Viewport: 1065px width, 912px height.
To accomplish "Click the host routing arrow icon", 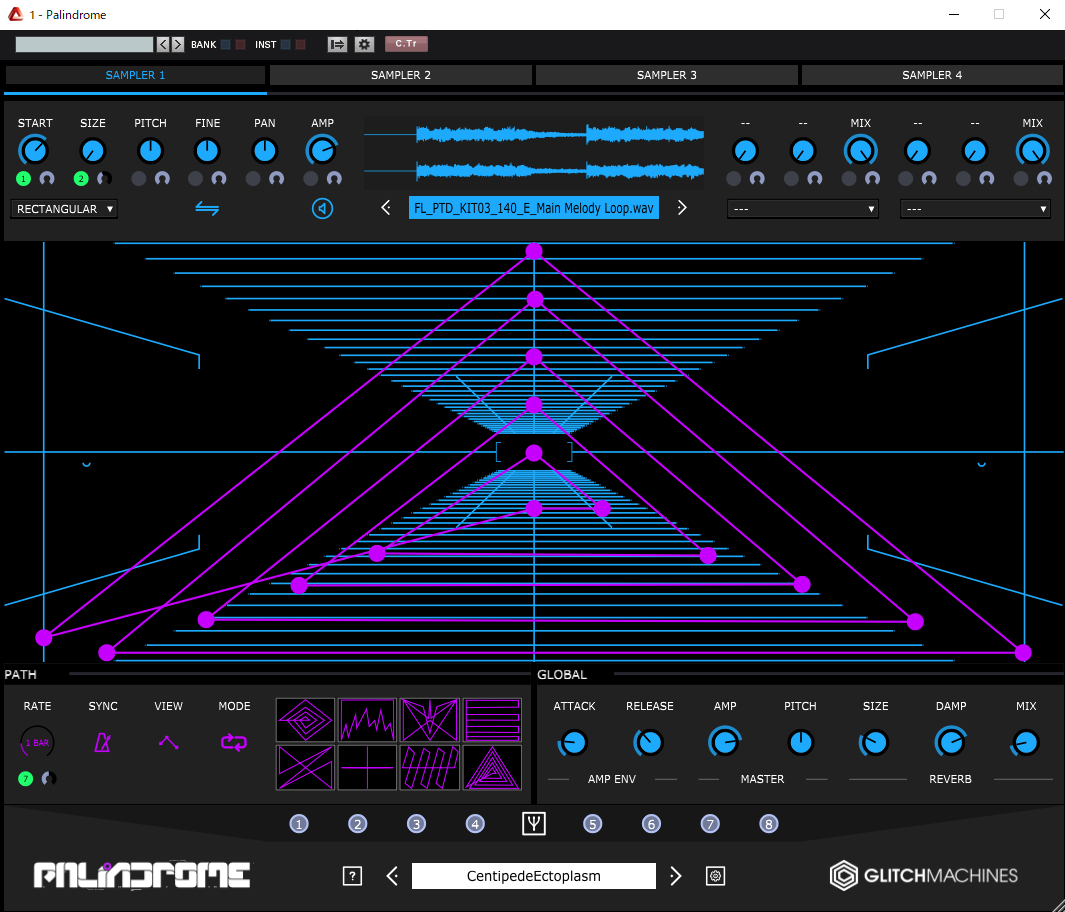I will pos(337,44).
